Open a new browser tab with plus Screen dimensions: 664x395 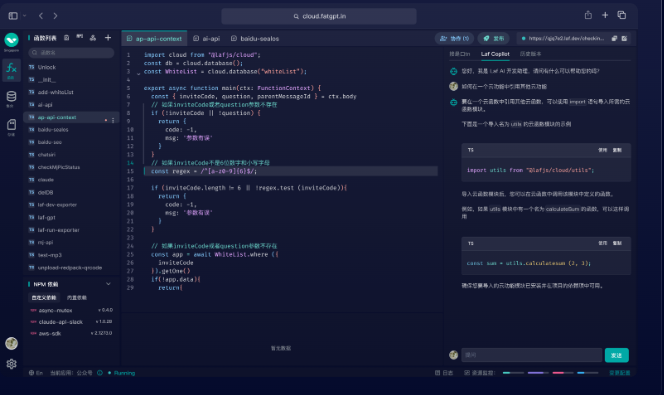(605, 15)
